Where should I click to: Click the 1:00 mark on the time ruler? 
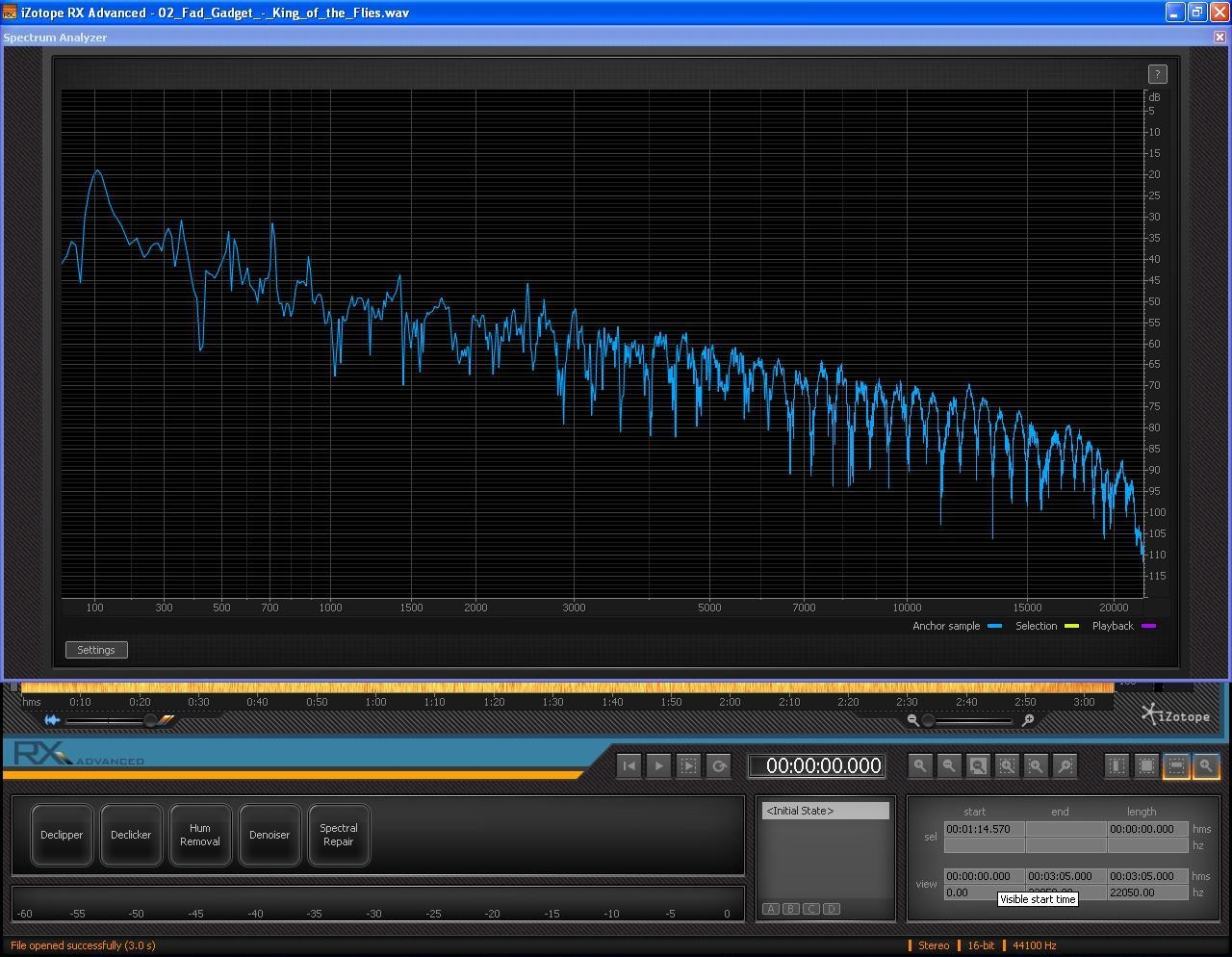point(375,702)
